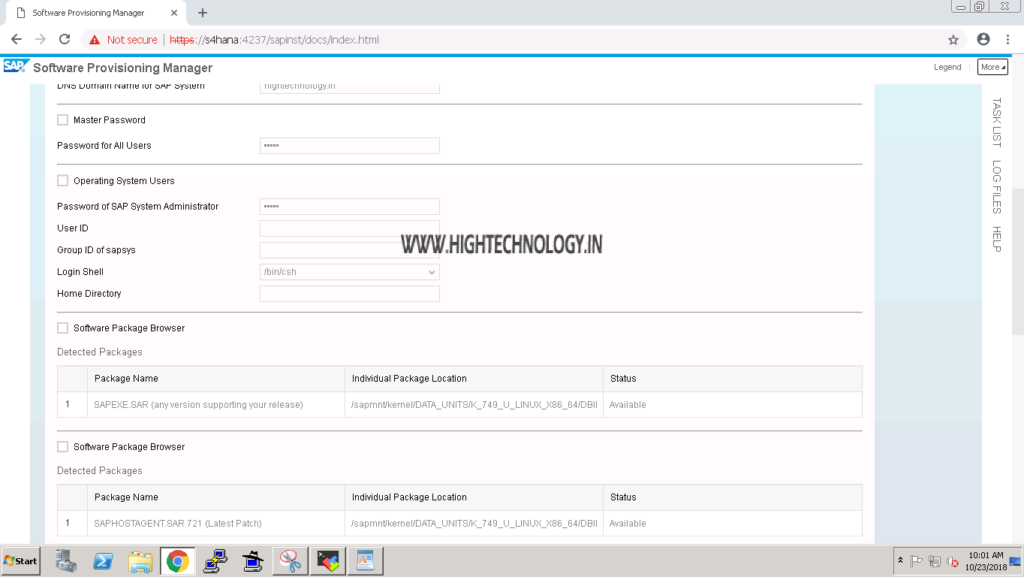The height and width of the screenshot is (577, 1024).
Task: Click the Home Directory input field
Action: tap(349, 294)
